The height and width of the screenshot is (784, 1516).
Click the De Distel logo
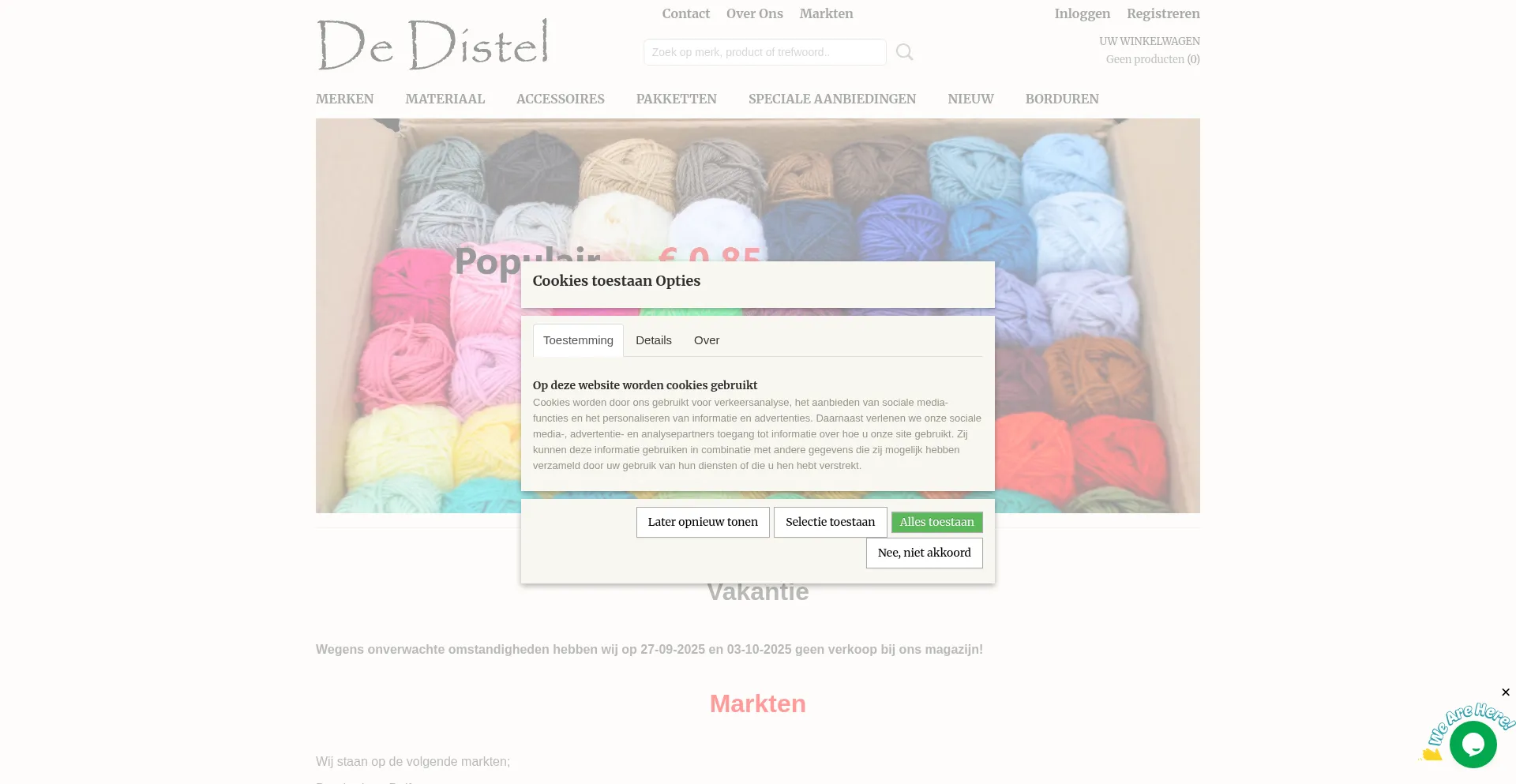pyautogui.click(x=433, y=44)
